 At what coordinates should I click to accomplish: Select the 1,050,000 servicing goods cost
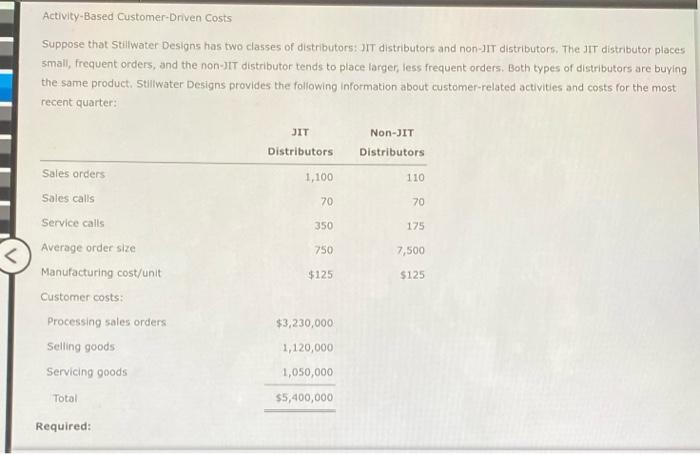coord(308,372)
